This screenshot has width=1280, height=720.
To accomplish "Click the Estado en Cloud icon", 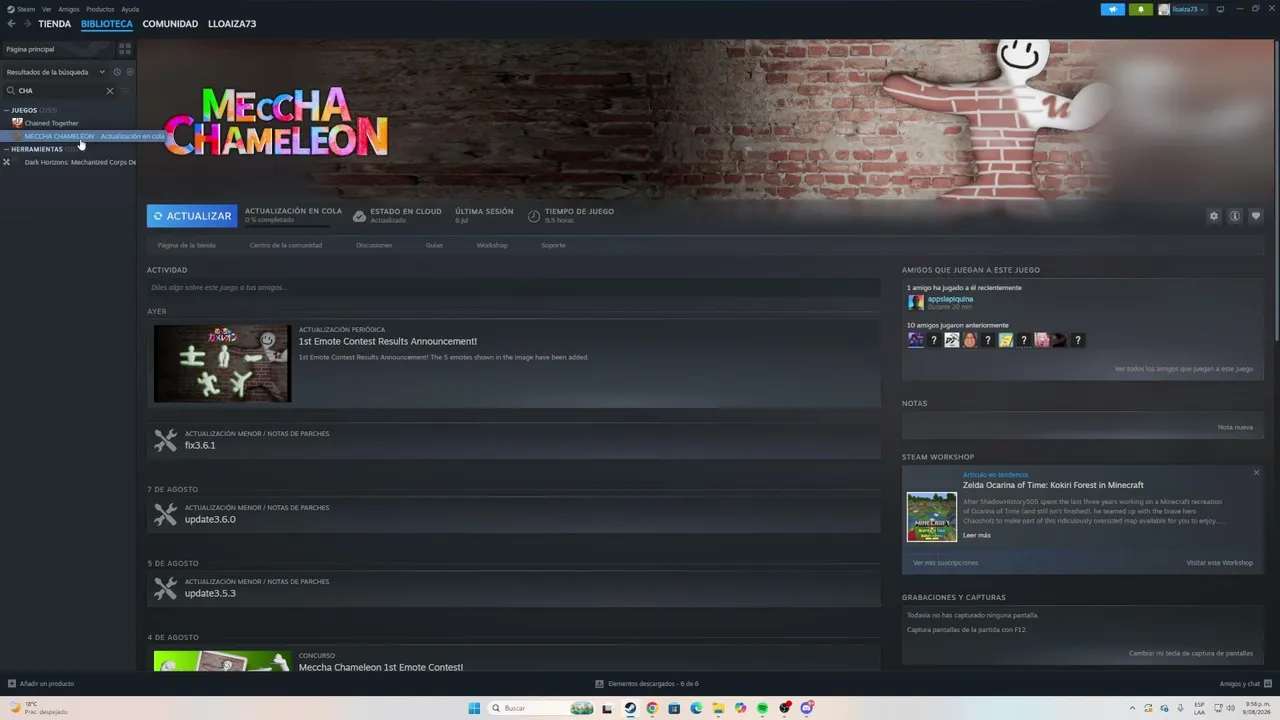I will pyautogui.click(x=359, y=216).
